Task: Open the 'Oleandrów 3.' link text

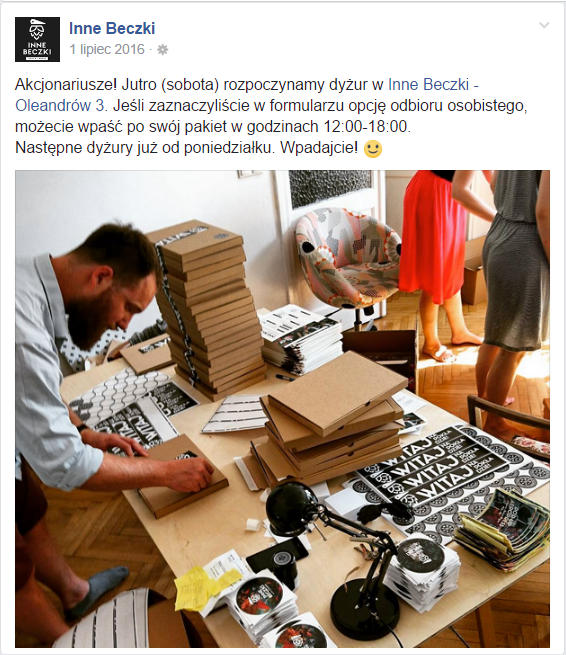Action: pos(61,105)
